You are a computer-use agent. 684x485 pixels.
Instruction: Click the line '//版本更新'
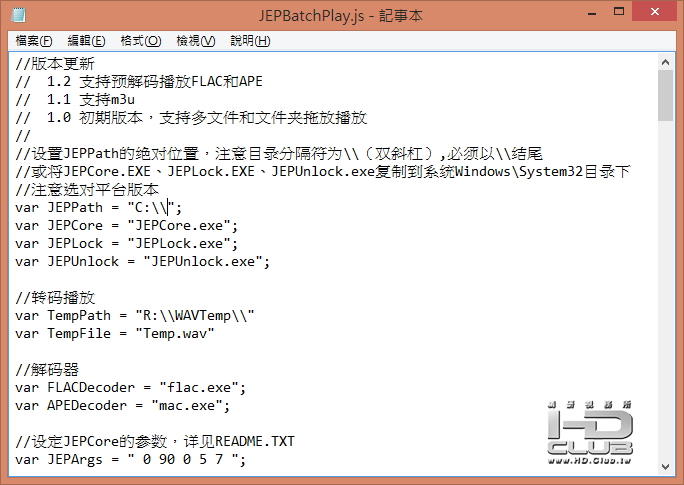(55, 64)
